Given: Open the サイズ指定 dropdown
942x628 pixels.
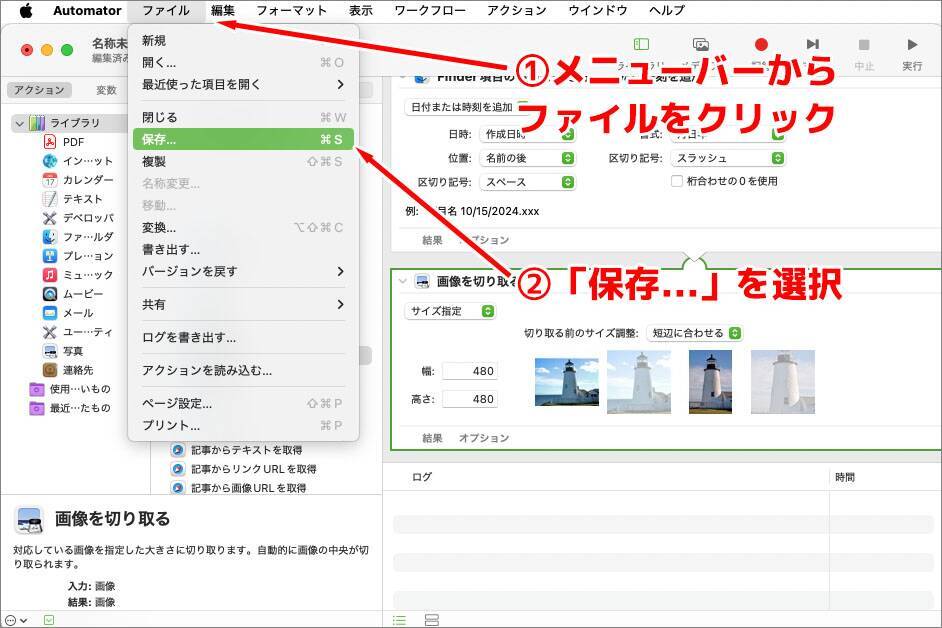Looking at the screenshot, I should 451,311.
